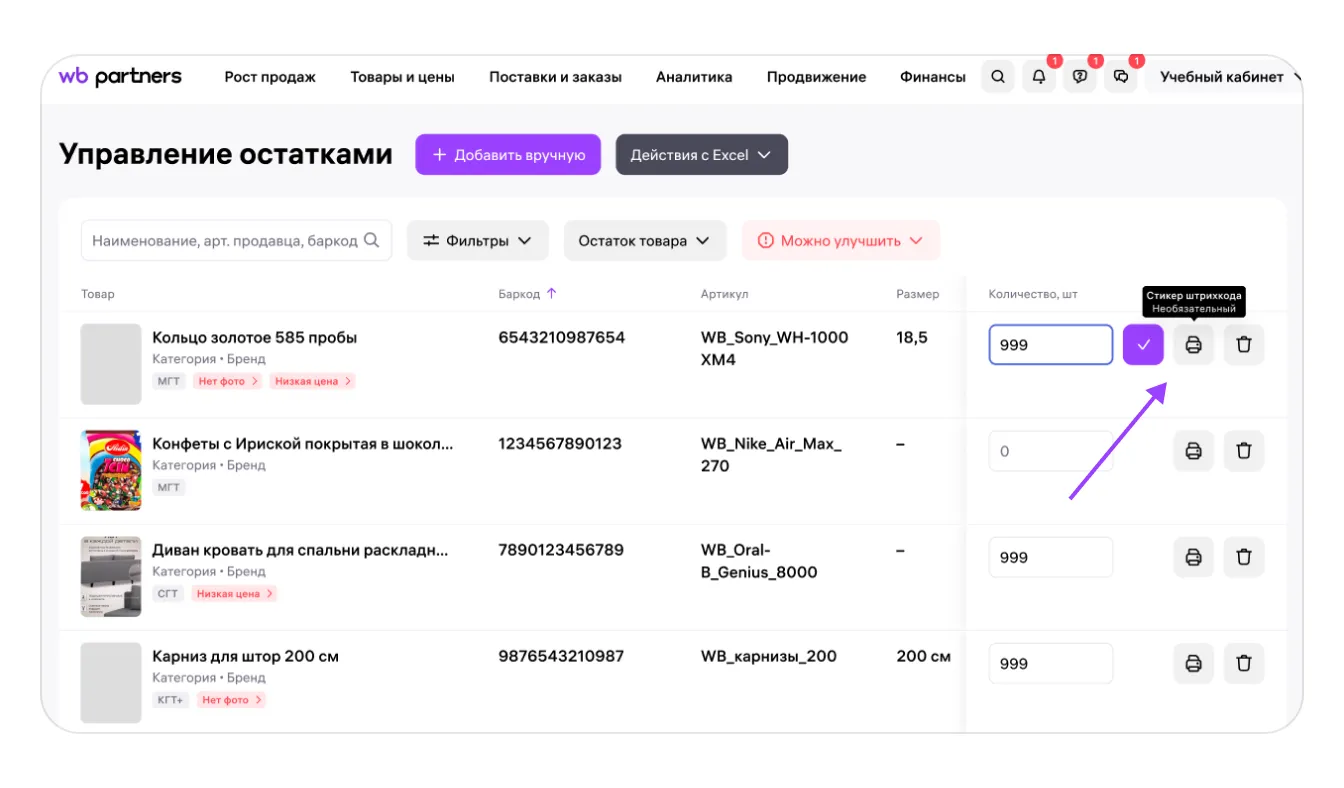1344x788 pixels.
Task: Go to Товары и цены menu
Action: coord(402,77)
